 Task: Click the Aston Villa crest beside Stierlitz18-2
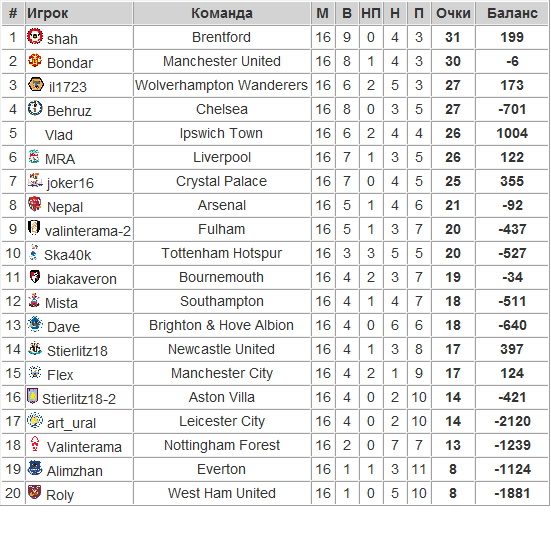coord(32,396)
